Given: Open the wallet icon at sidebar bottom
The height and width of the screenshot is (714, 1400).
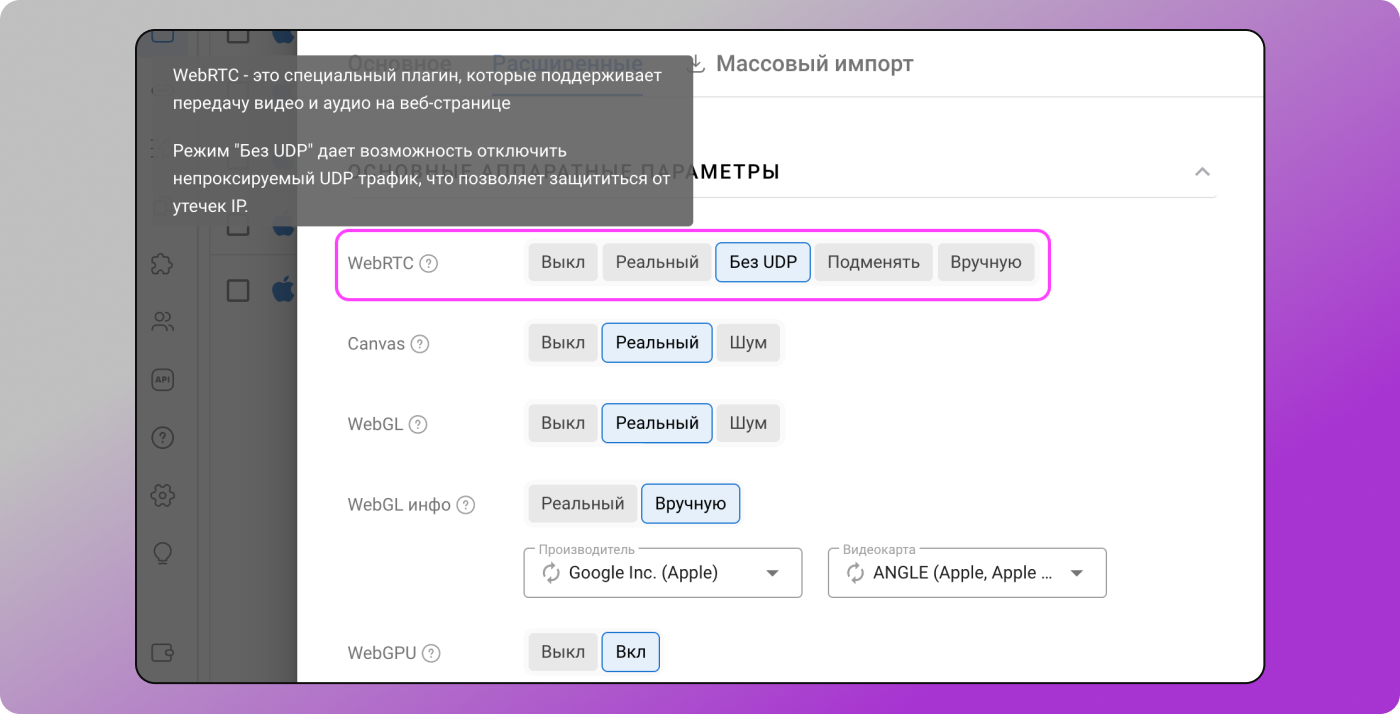Looking at the screenshot, I should coord(162,651).
